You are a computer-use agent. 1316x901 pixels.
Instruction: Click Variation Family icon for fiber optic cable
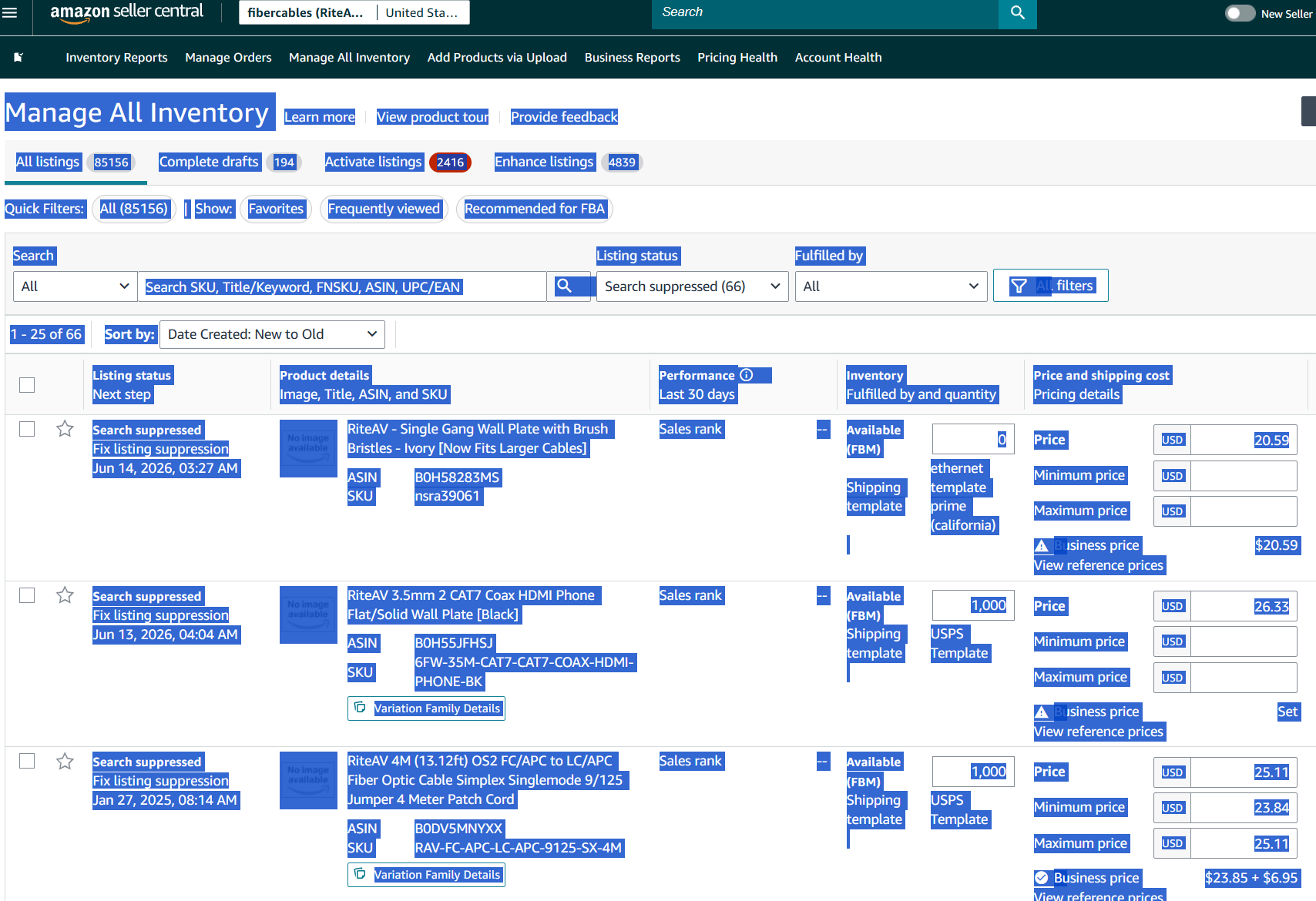[360, 874]
